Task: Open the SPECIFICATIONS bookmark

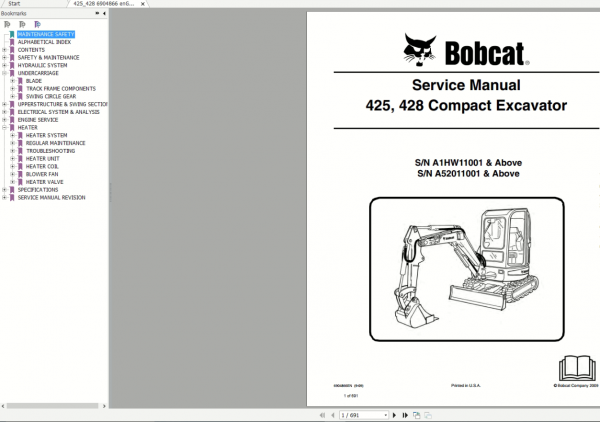Action: coord(38,190)
